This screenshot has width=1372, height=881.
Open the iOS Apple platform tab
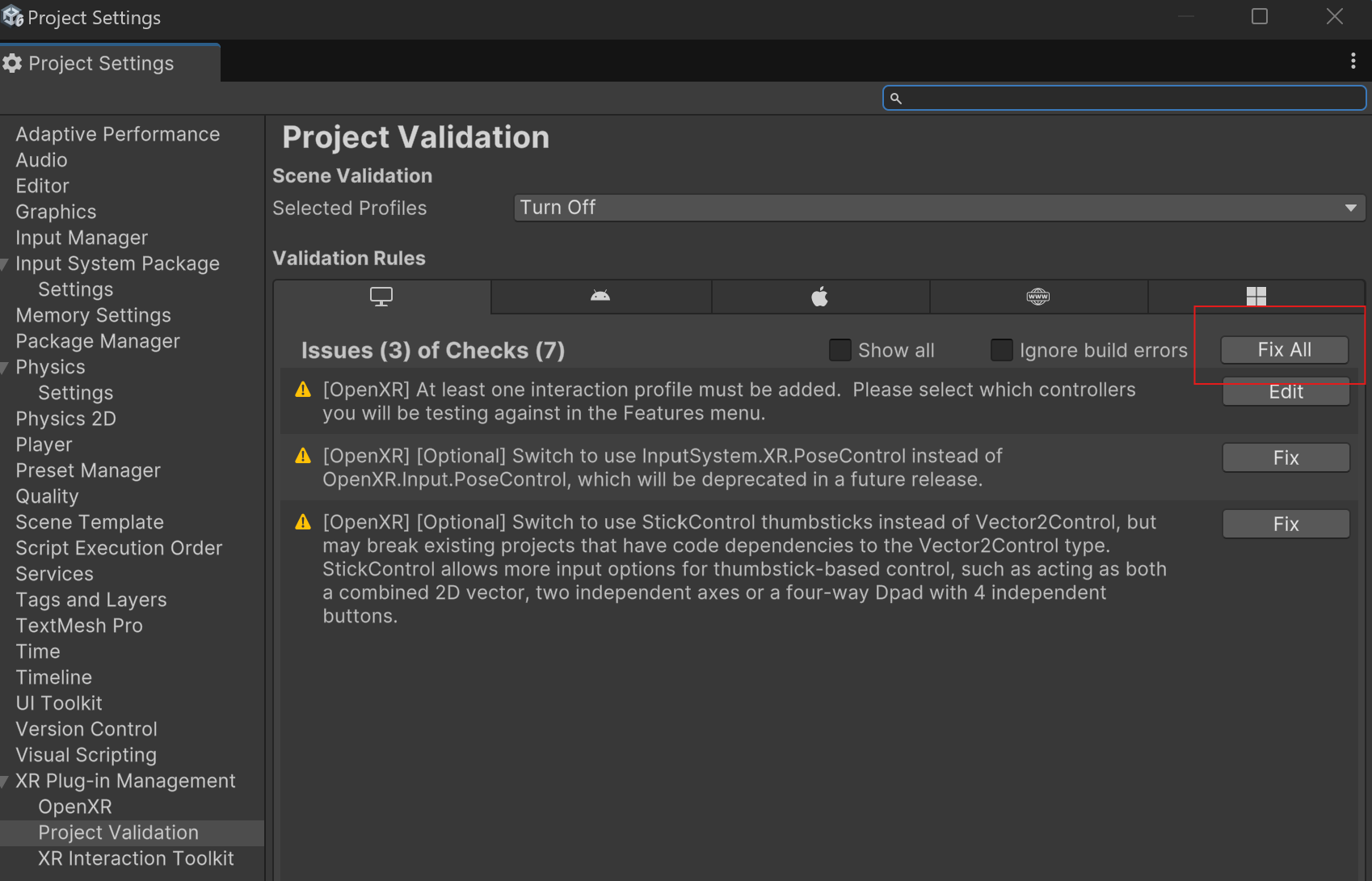click(x=820, y=297)
